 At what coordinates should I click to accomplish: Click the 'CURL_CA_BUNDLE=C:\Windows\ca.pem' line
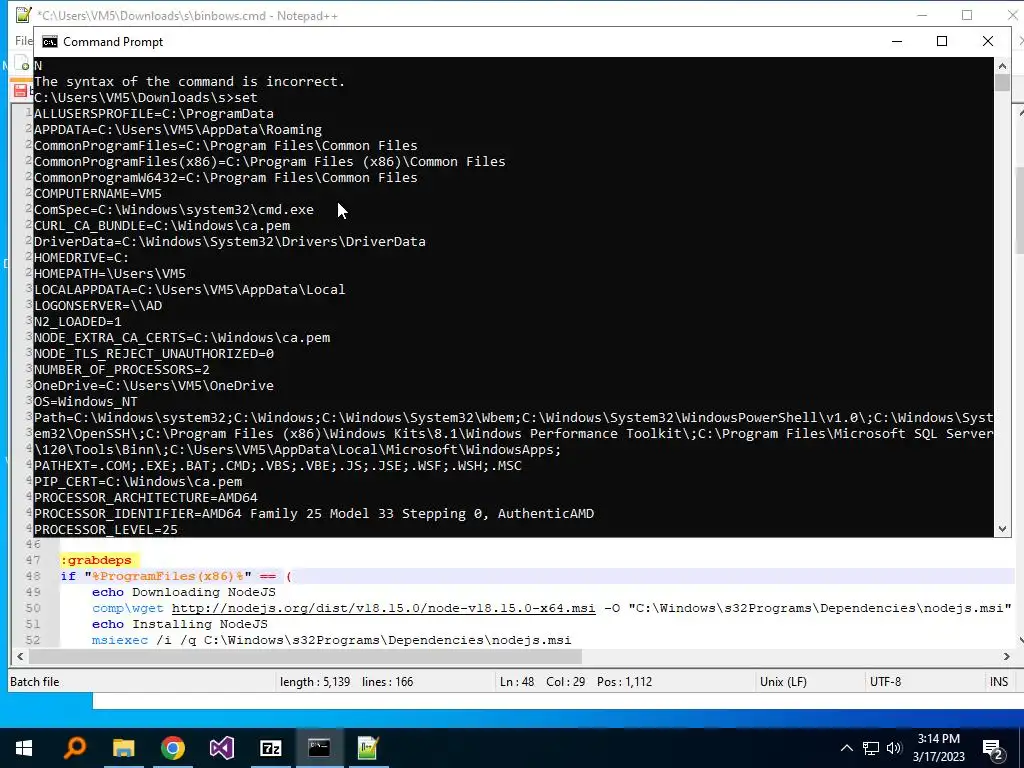click(x=162, y=225)
